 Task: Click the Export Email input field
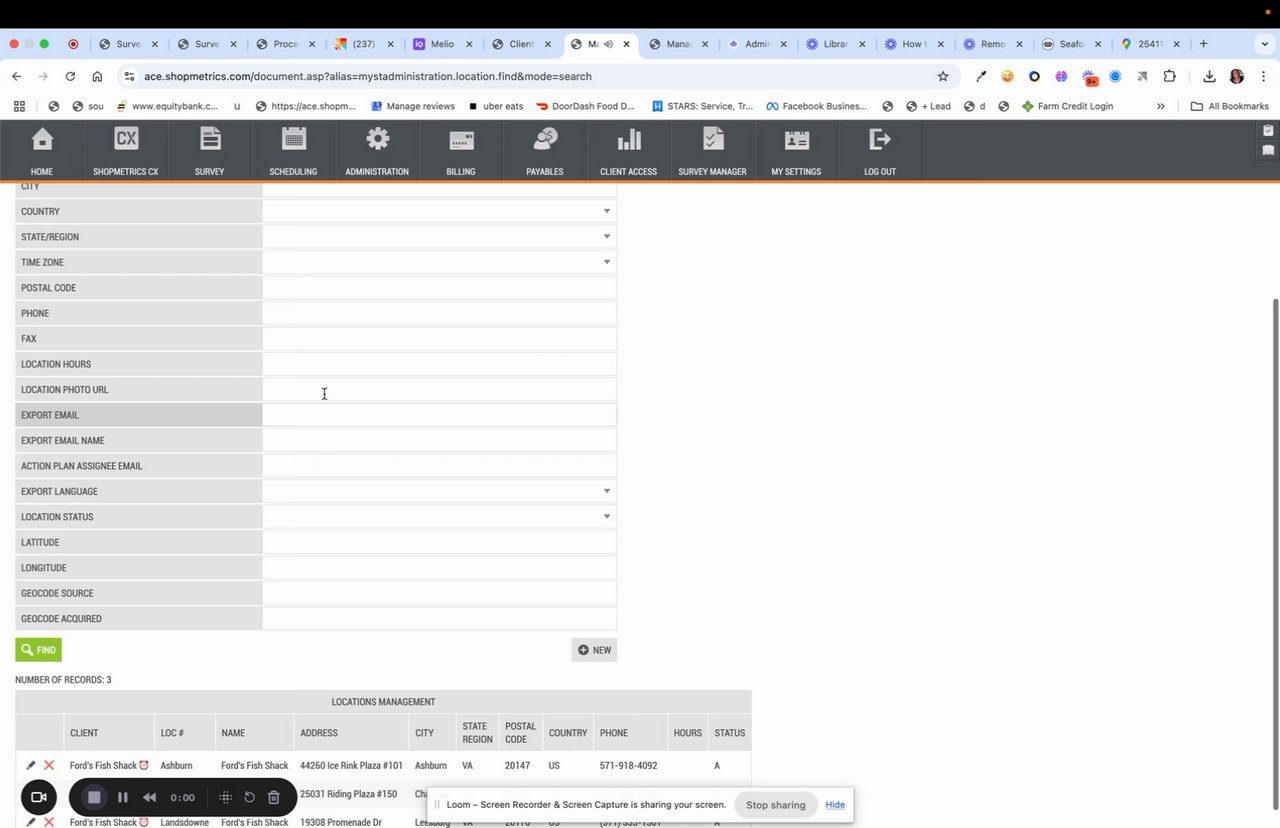pyautogui.click(x=440, y=415)
